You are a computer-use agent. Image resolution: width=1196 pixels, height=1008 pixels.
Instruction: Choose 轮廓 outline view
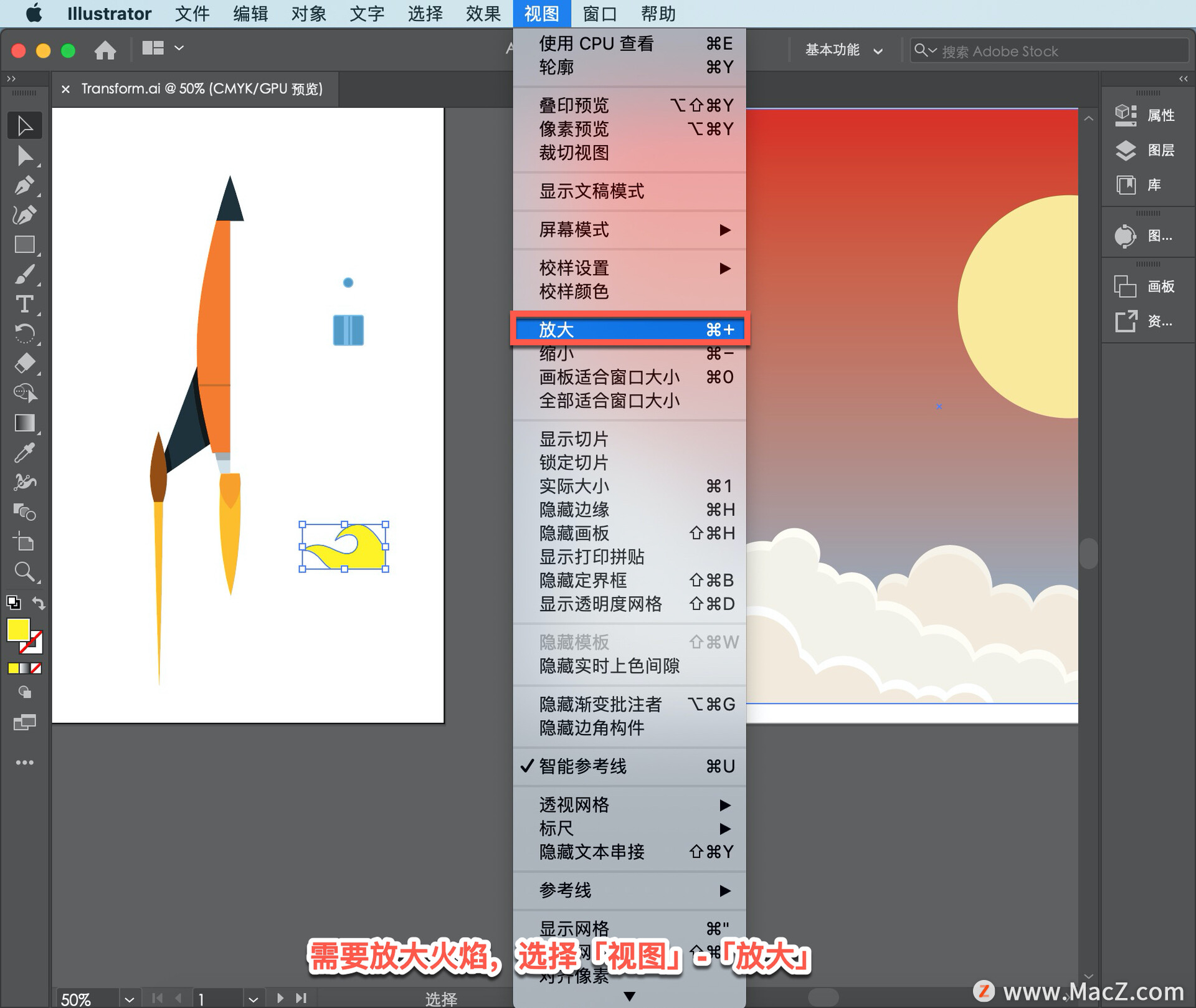click(x=629, y=67)
